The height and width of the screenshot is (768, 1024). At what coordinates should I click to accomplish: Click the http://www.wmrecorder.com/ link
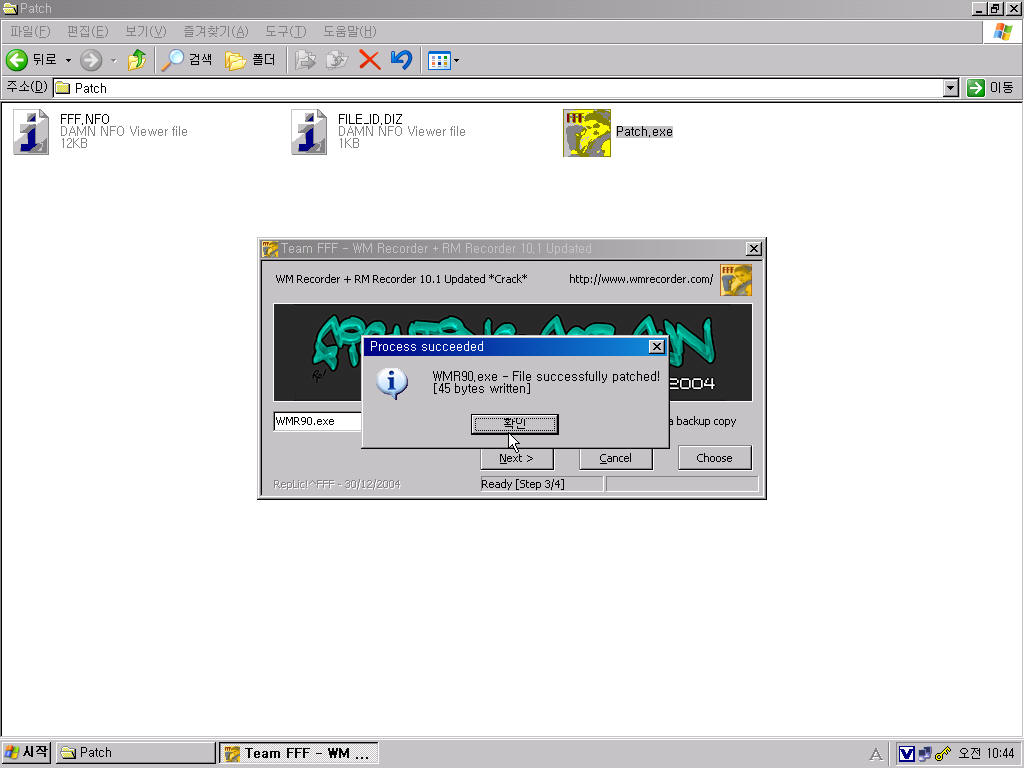click(x=641, y=280)
